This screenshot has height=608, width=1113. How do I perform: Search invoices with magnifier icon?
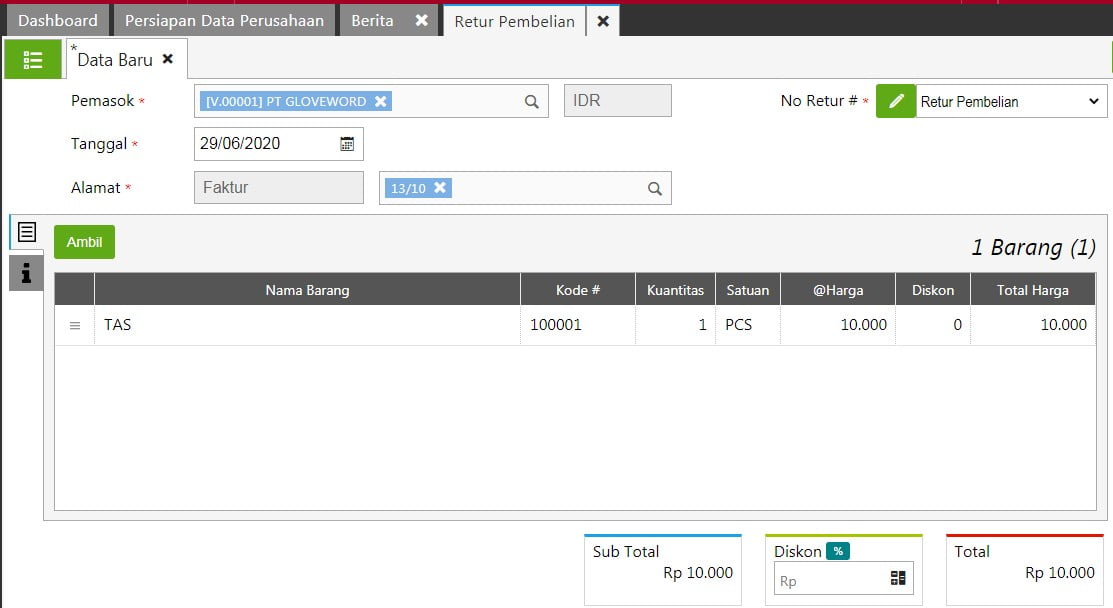[654, 189]
